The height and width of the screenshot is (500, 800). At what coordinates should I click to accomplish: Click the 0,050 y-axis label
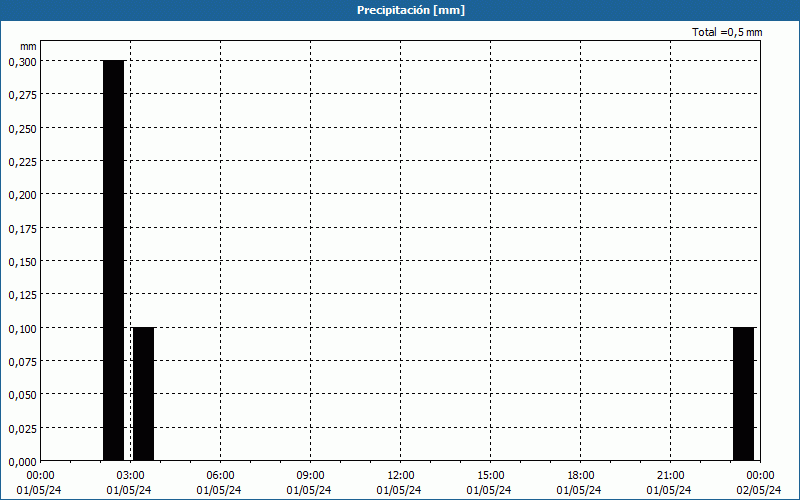point(22,395)
